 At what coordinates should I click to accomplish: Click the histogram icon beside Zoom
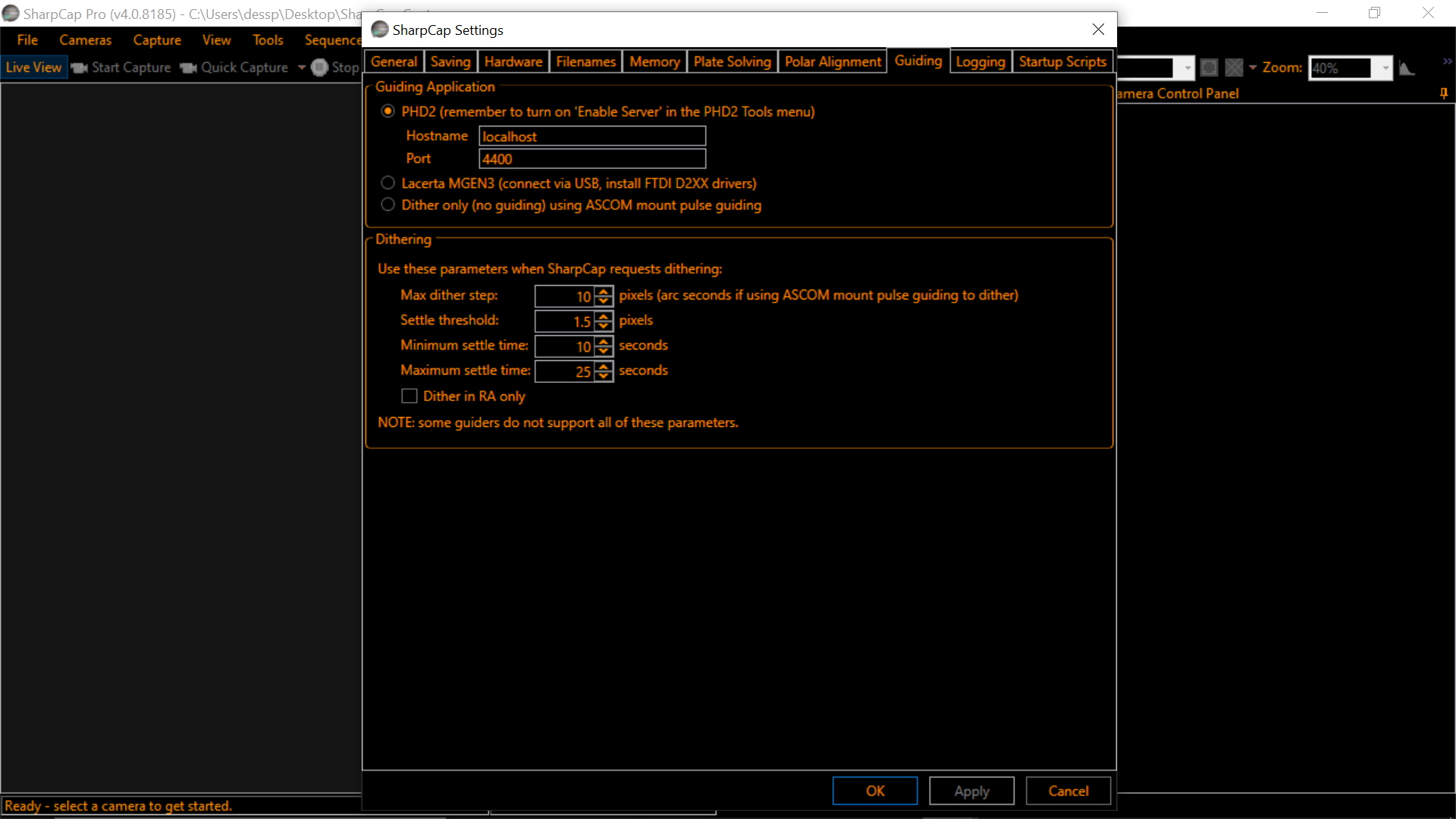(1407, 68)
